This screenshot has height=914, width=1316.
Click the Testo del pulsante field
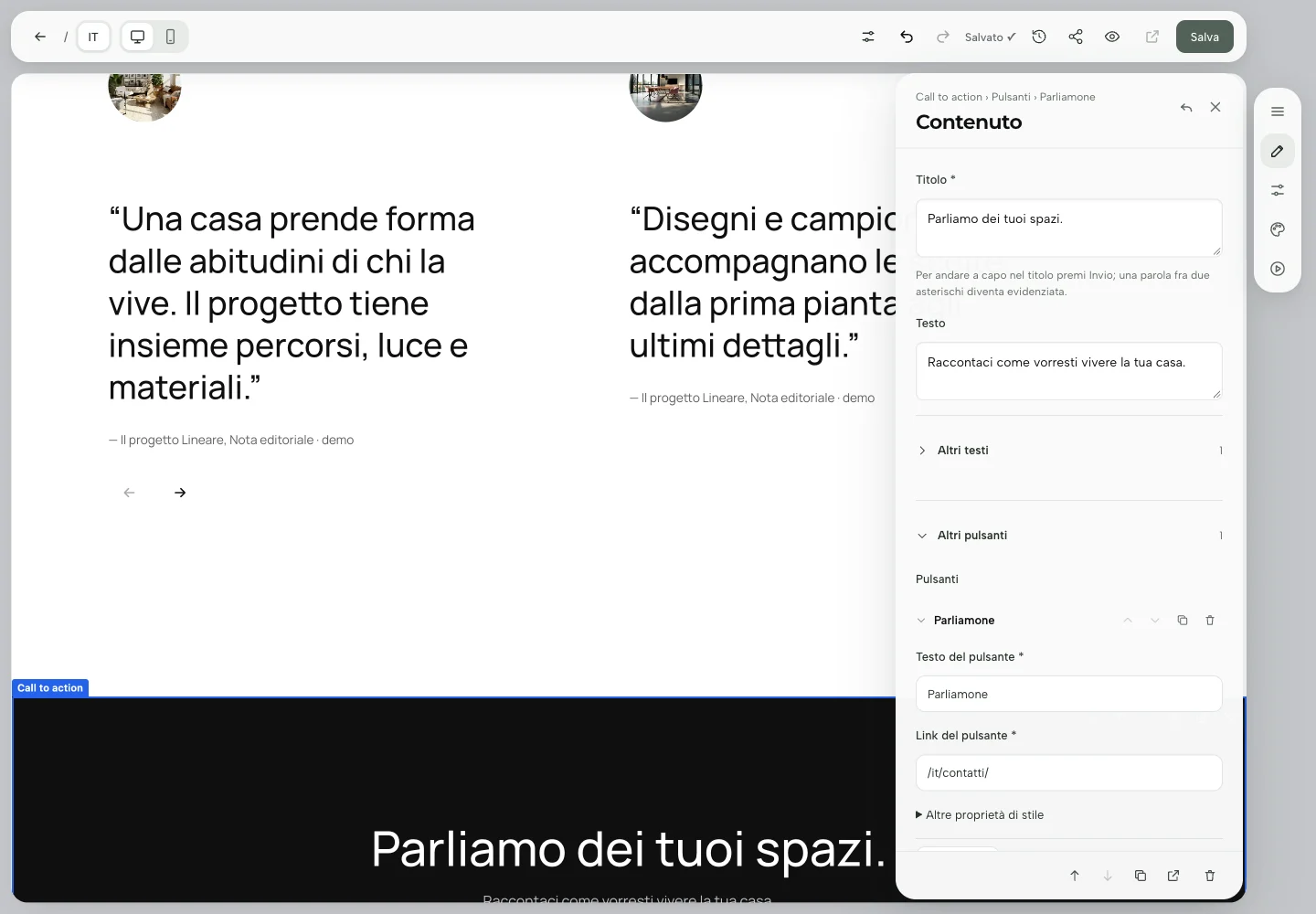pos(1069,694)
